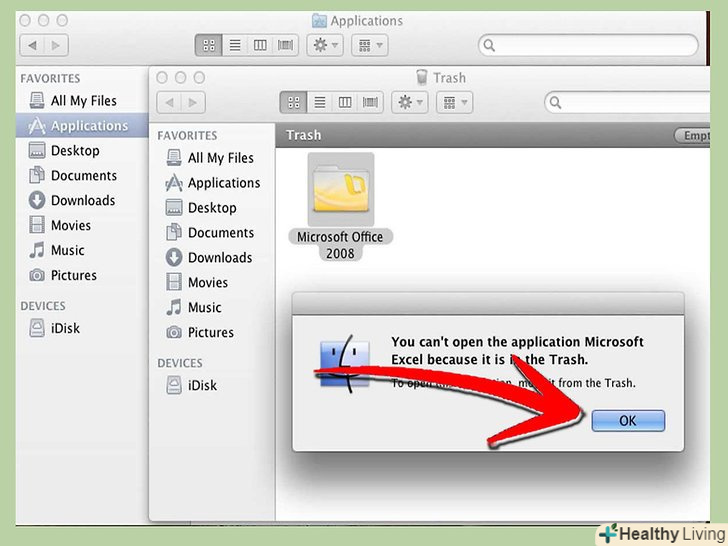Select Applications in Applications window sidebar
728x546 pixels.
(82, 125)
